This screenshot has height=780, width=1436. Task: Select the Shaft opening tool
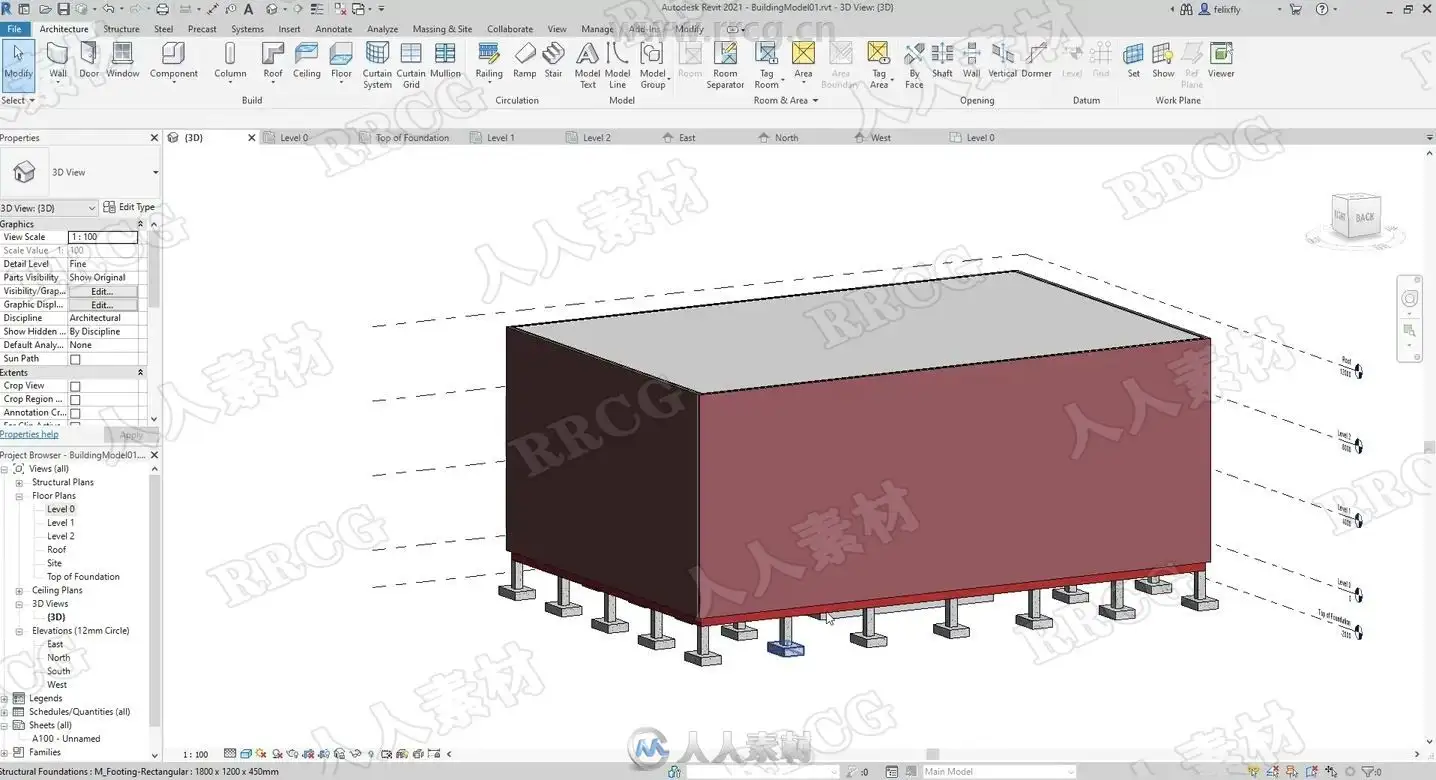click(x=942, y=61)
